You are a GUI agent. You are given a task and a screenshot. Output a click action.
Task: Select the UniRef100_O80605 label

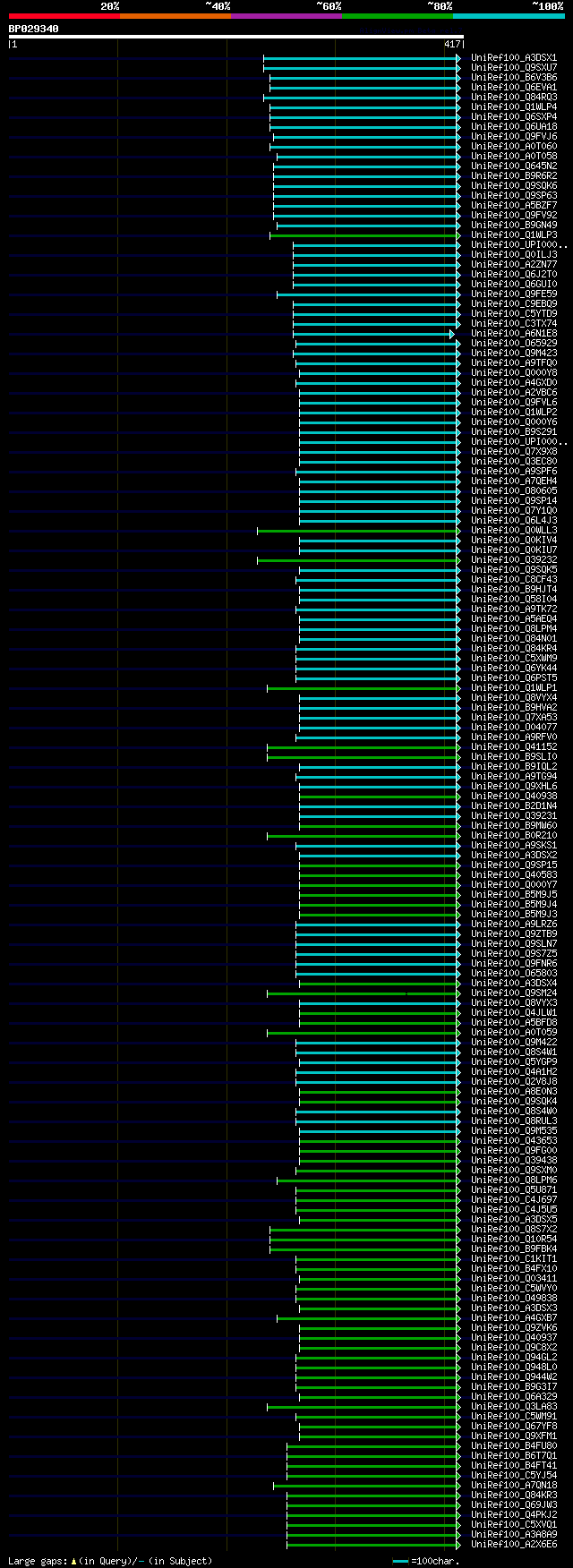(514, 491)
